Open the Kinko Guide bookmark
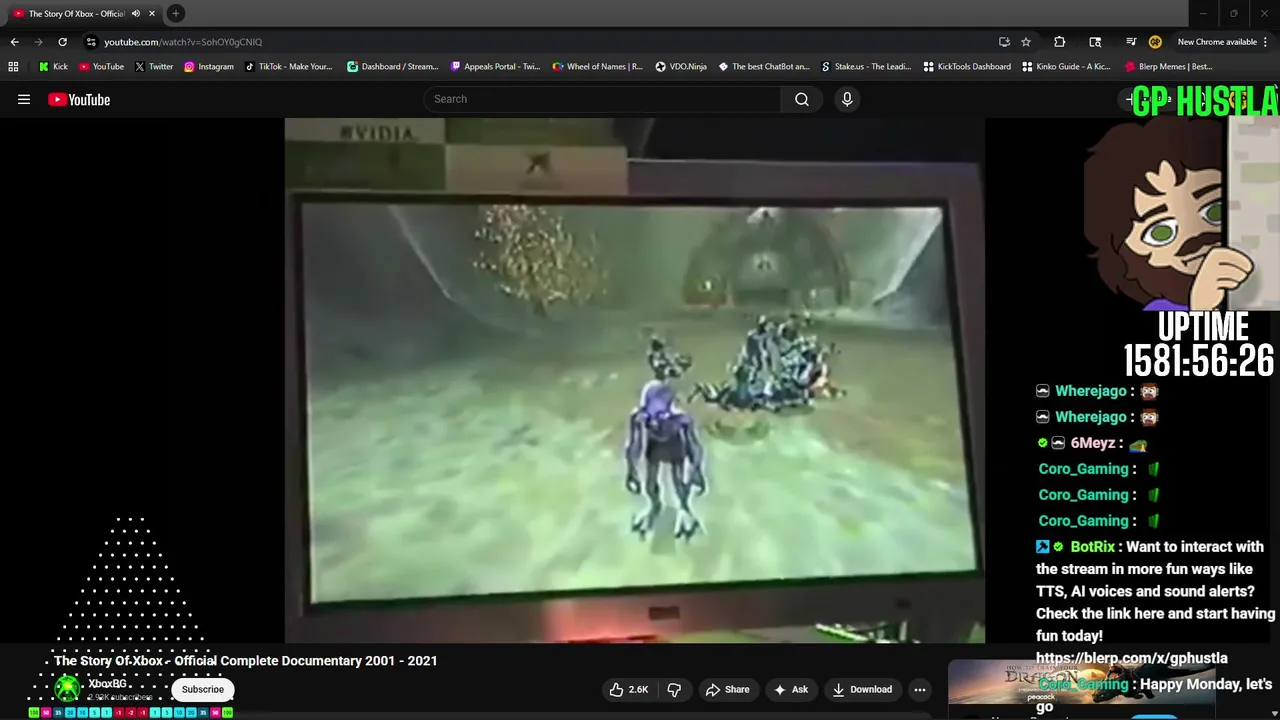Image resolution: width=1280 pixels, height=720 pixels. tap(1066, 67)
